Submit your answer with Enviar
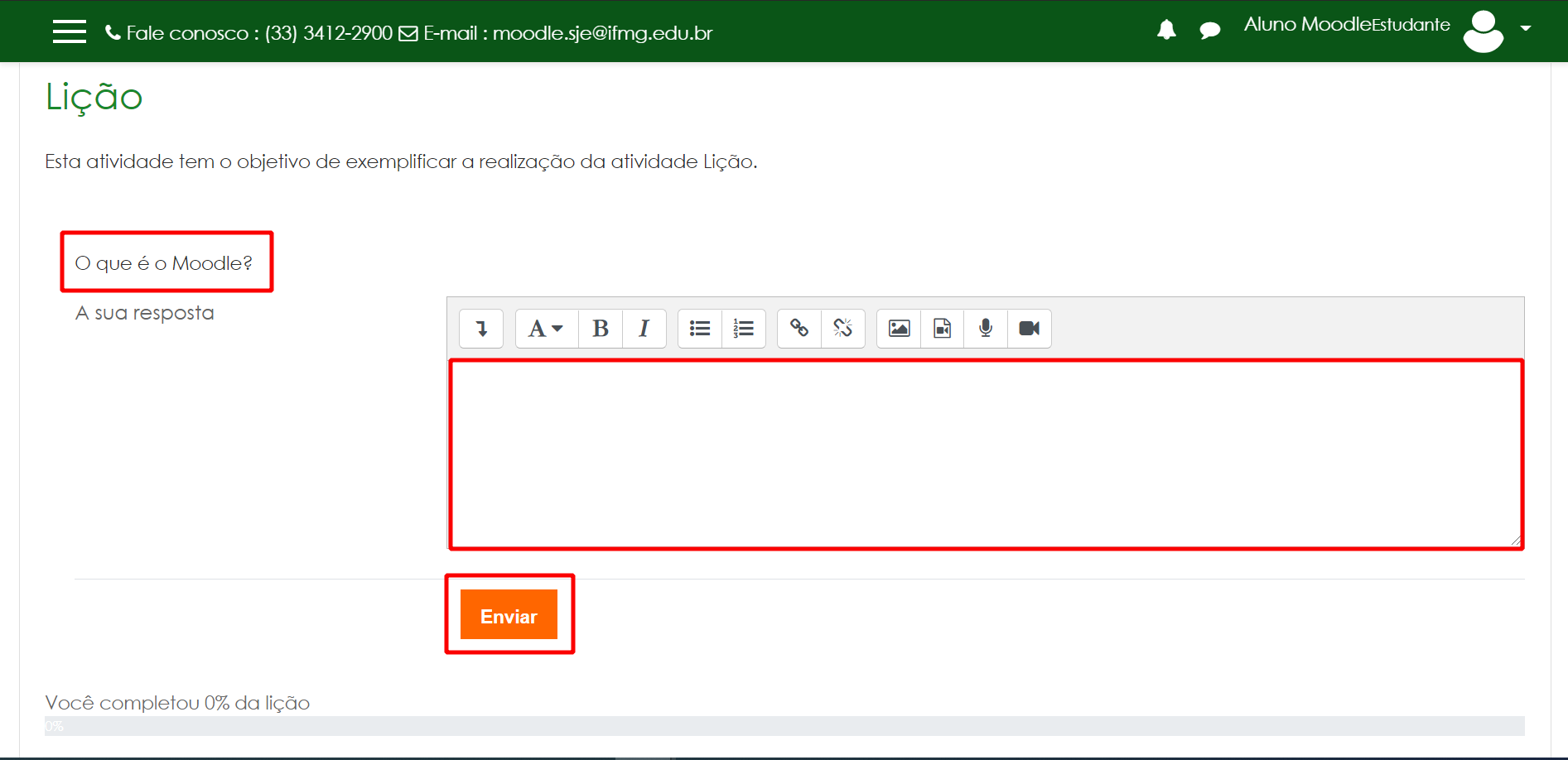The height and width of the screenshot is (760, 1568). tap(509, 615)
